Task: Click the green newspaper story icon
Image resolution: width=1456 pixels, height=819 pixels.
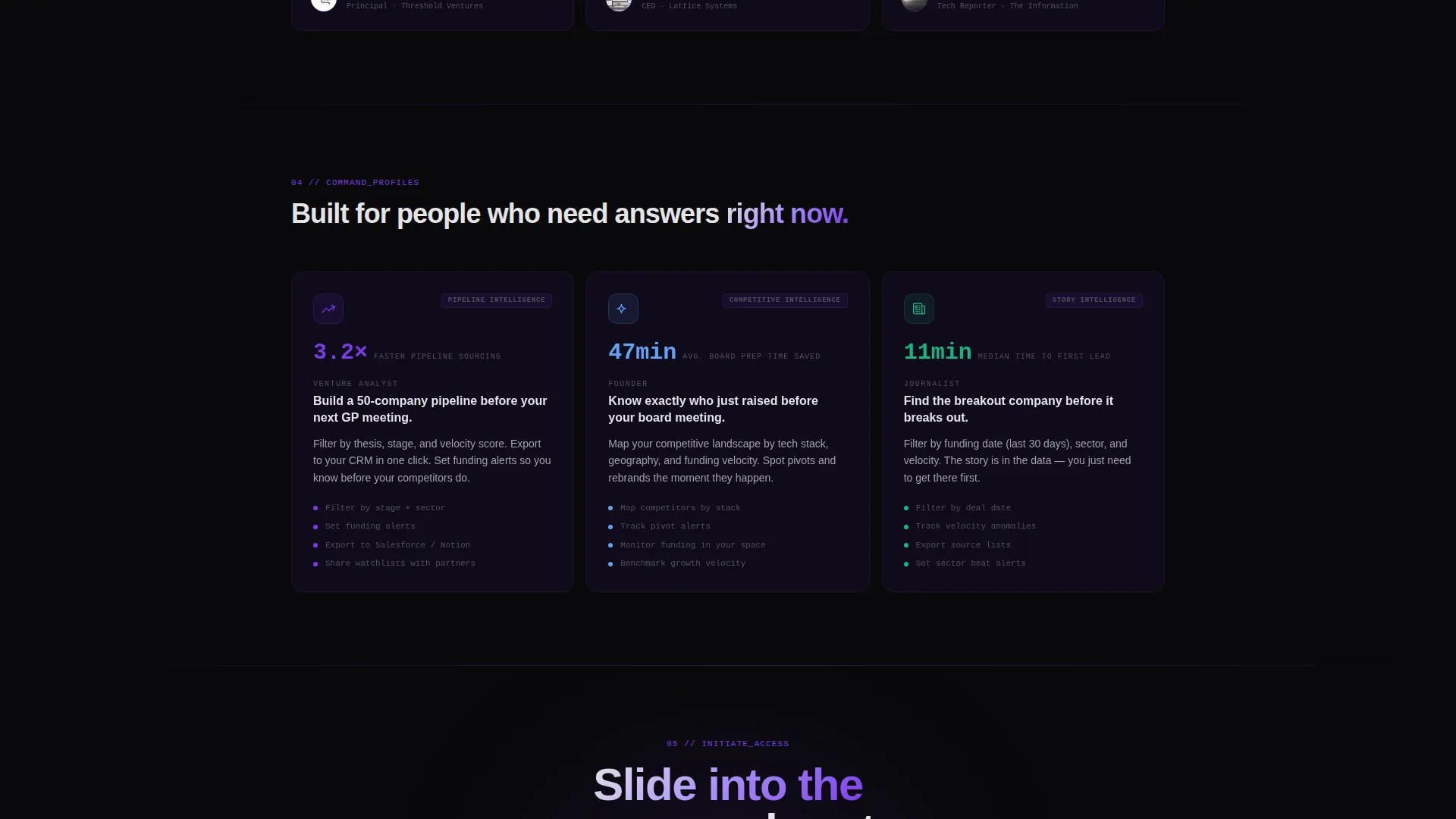Action: click(918, 309)
